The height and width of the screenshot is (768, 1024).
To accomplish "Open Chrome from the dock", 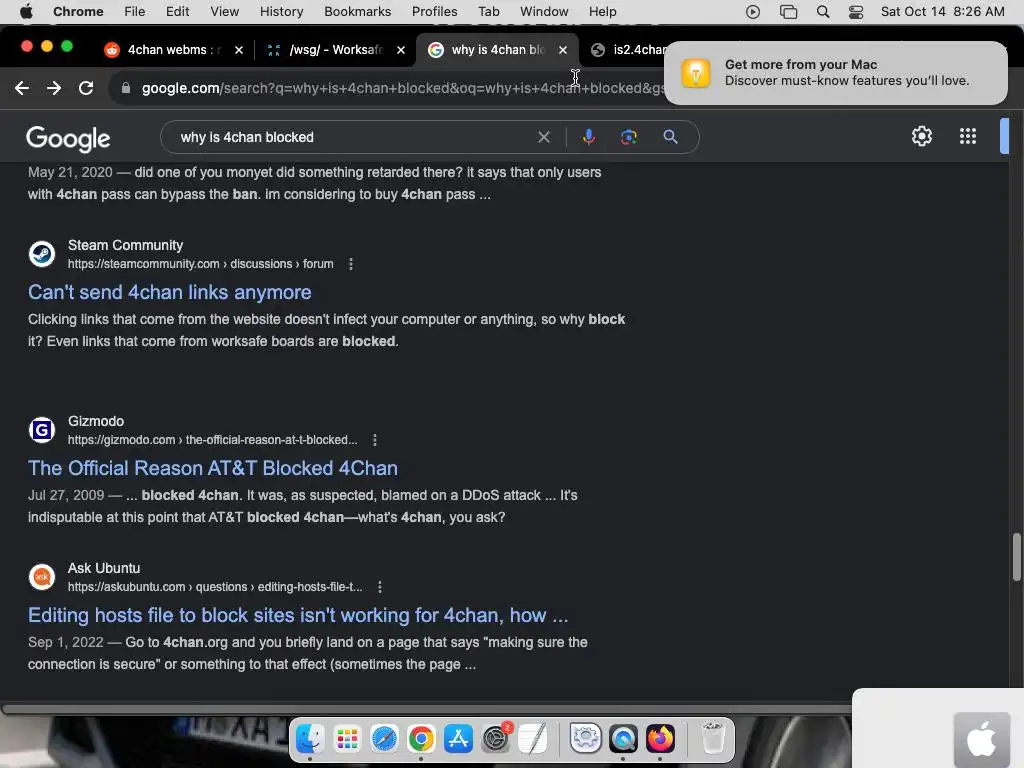I will click(421, 739).
